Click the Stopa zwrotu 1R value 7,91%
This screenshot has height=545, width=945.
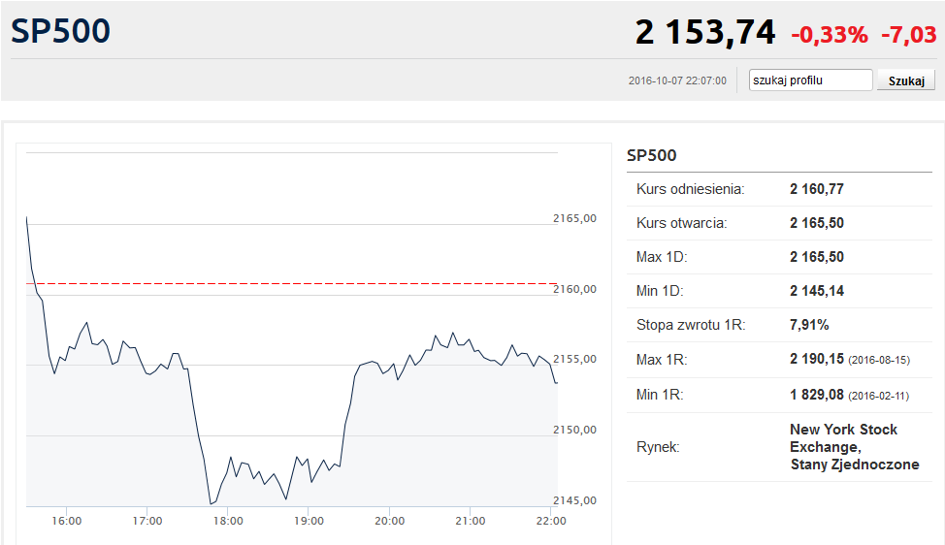tap(809, 325)
